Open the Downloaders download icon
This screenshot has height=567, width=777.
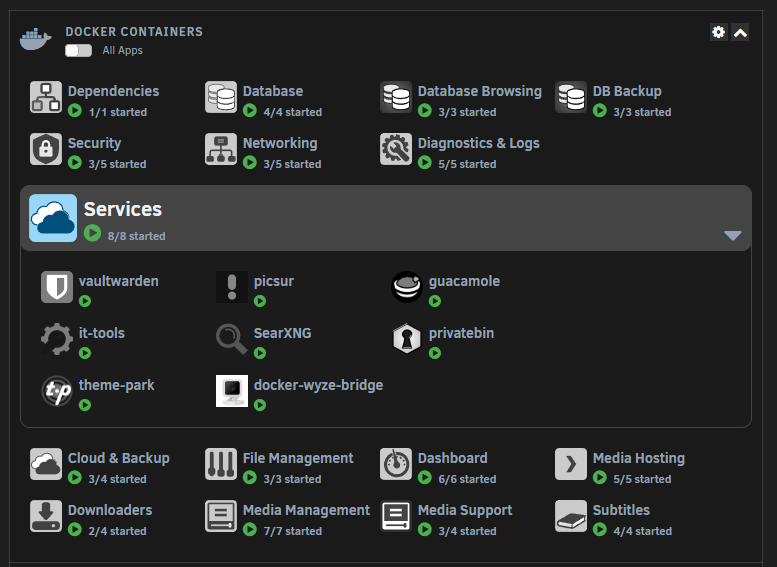[x=46, y=516]
